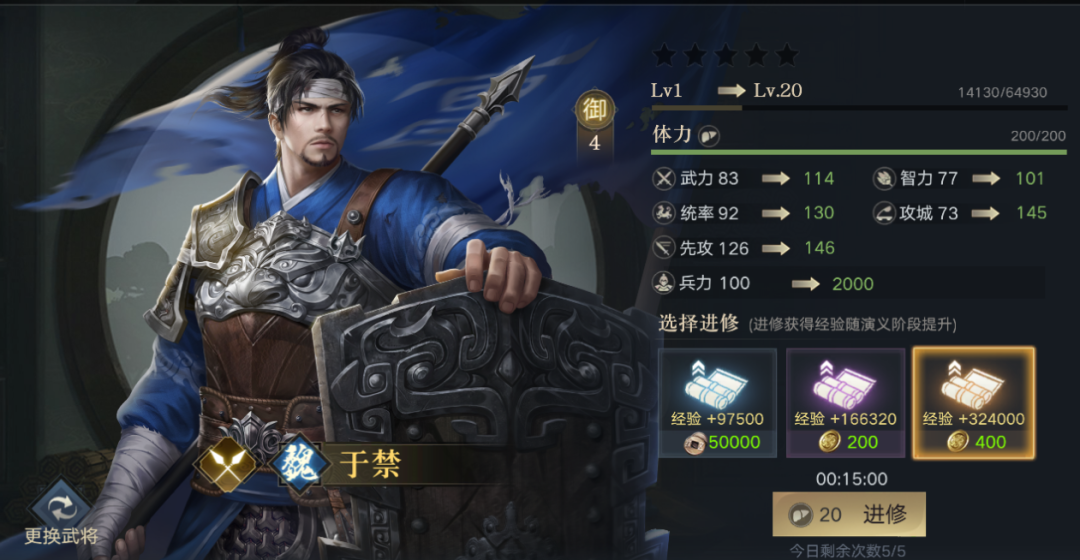Select the 经验 +324000 gold scroll option

point(974,403)
